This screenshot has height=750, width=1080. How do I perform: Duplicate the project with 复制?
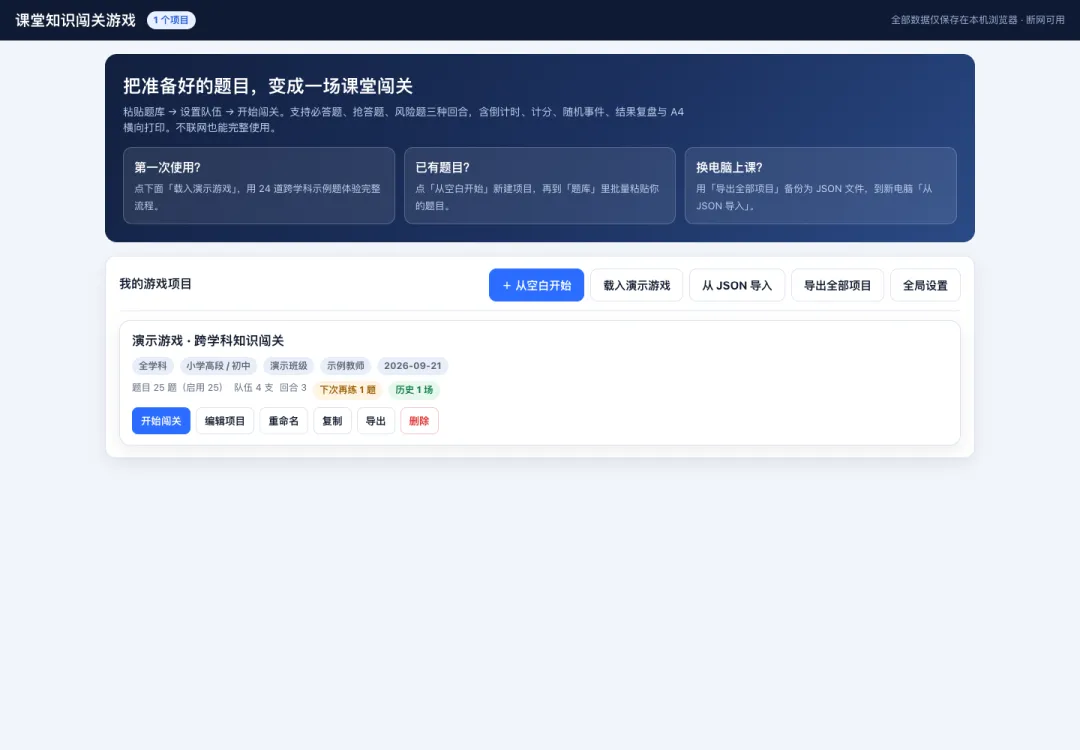[x=332, y=421]
